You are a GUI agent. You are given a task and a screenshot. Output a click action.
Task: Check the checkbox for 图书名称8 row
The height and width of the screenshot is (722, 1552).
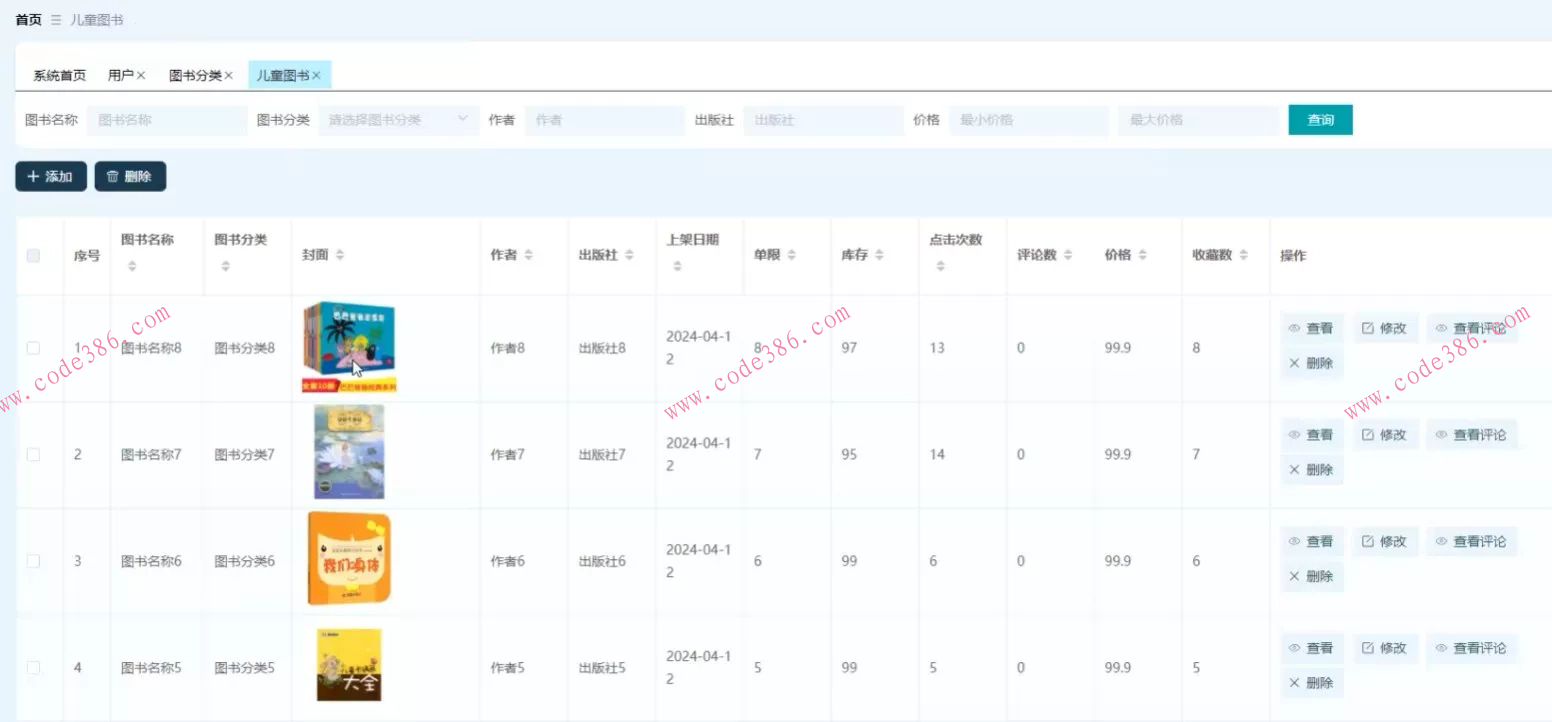pyautogui.click(x=33, y=347)
